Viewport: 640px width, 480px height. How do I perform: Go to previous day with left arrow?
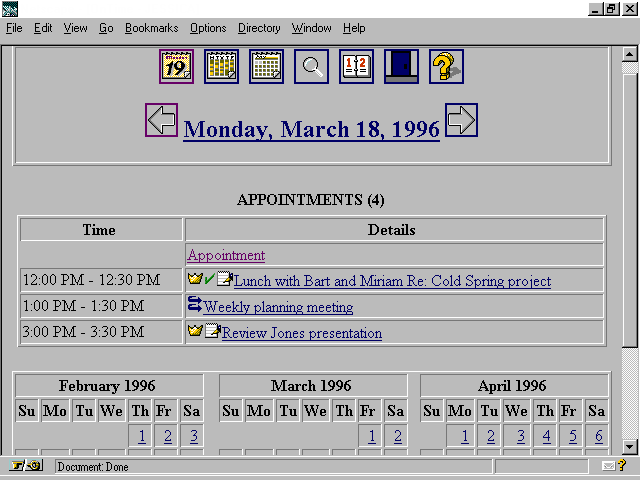pyautogui.click(x=161, y=121)
